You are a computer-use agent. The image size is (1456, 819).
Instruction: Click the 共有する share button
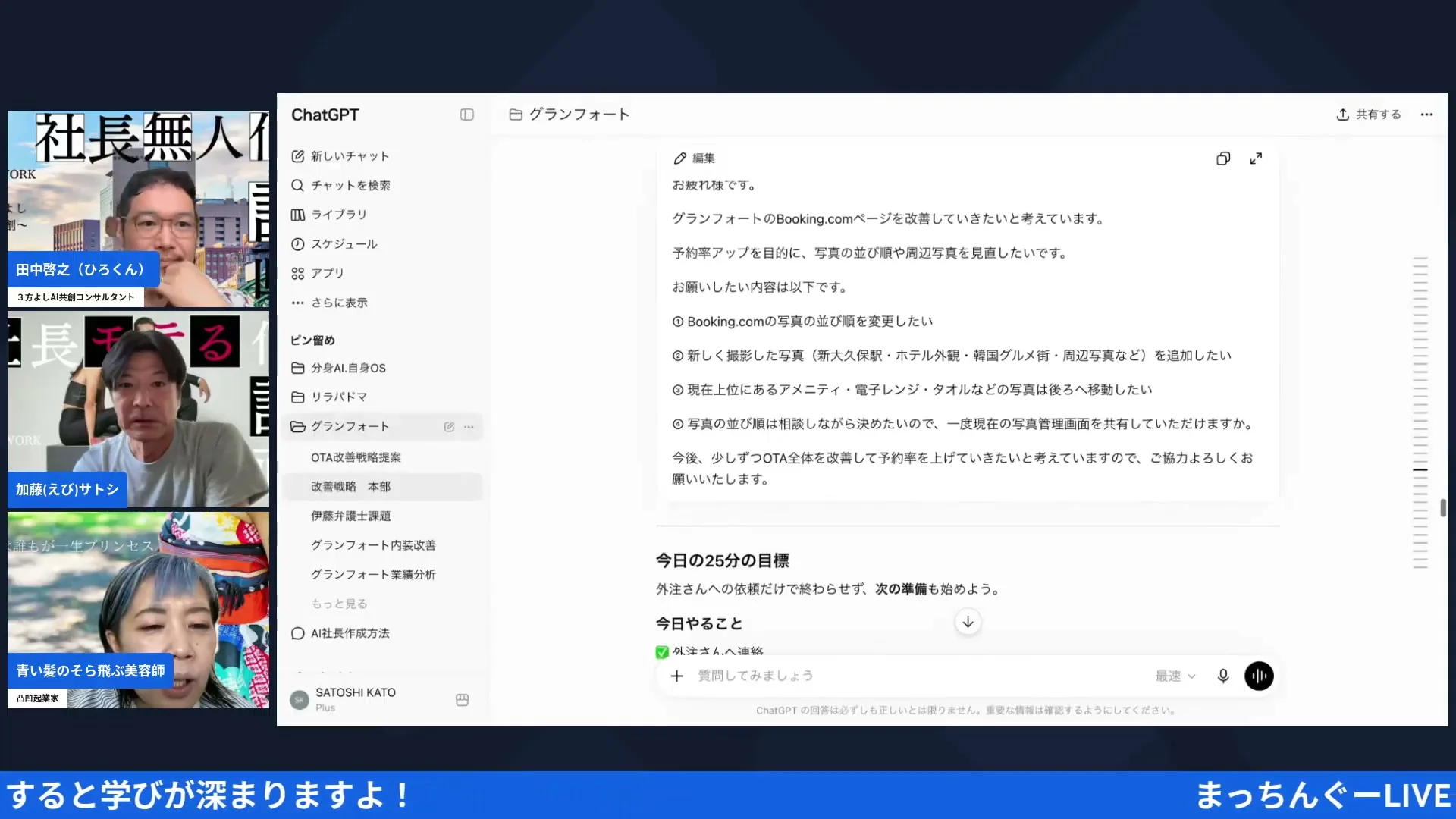[x=1369, y=115]
